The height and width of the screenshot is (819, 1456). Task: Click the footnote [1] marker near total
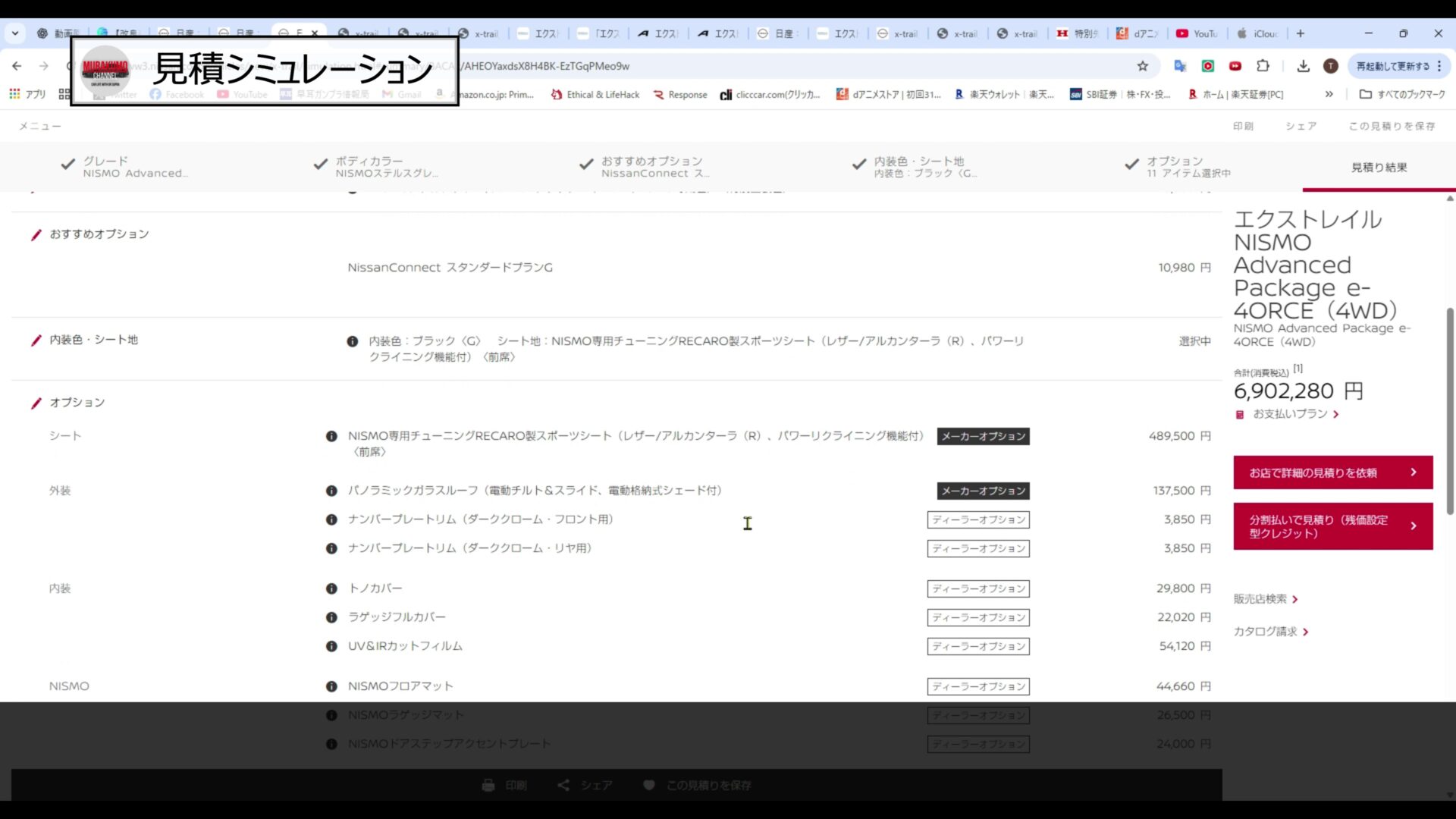(x=1298, y=368)
